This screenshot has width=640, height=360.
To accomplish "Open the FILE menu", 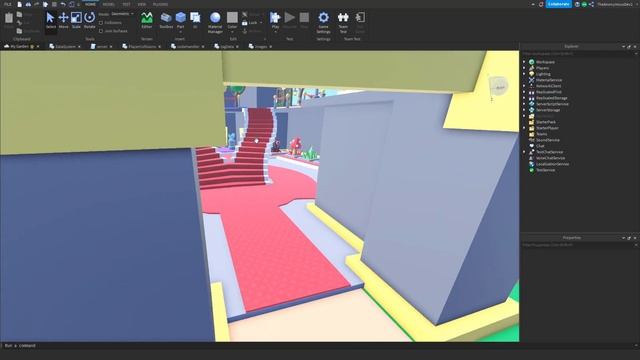I will pos(7,4).
